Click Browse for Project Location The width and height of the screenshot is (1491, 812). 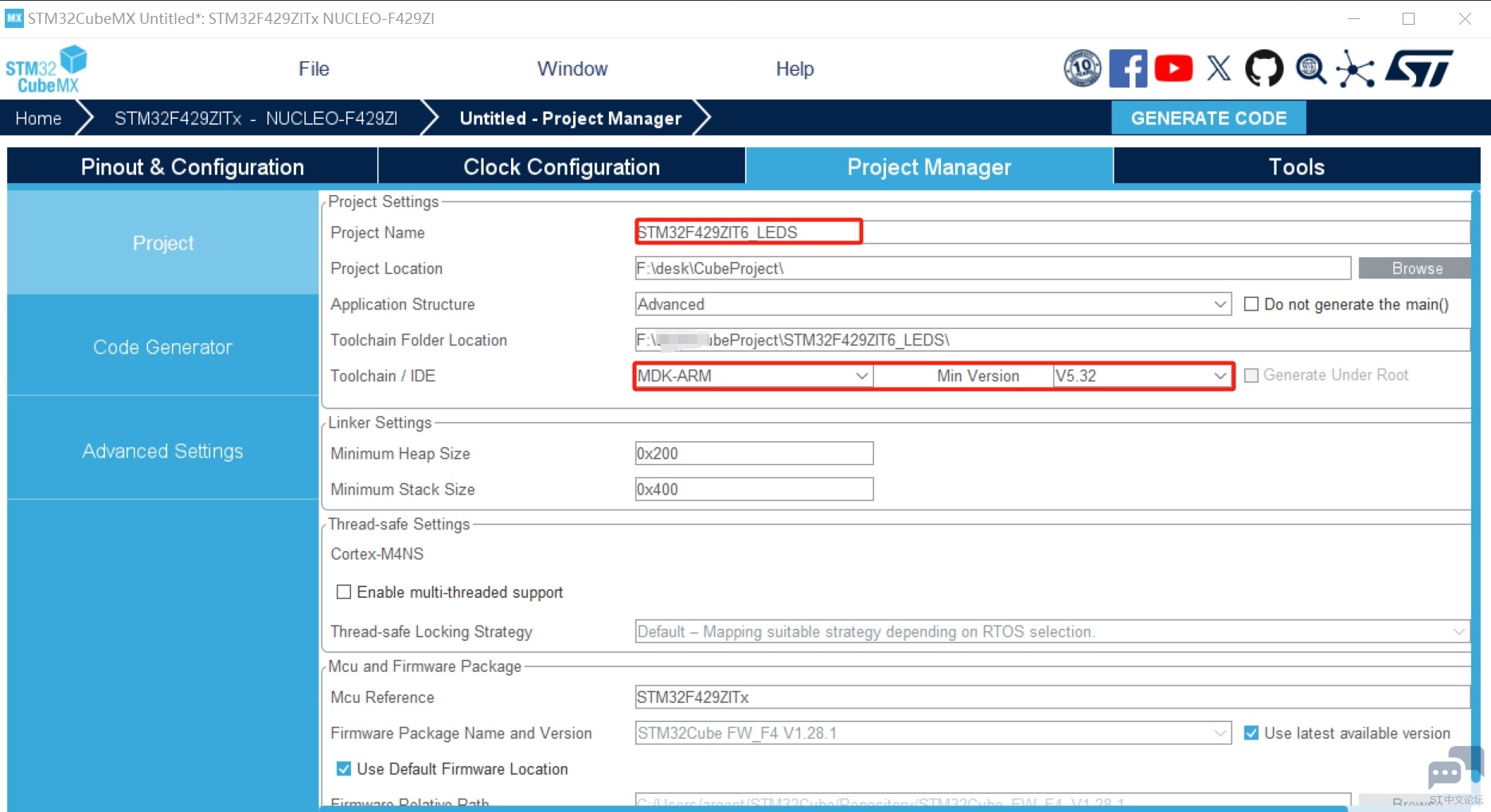(1416, 268)
